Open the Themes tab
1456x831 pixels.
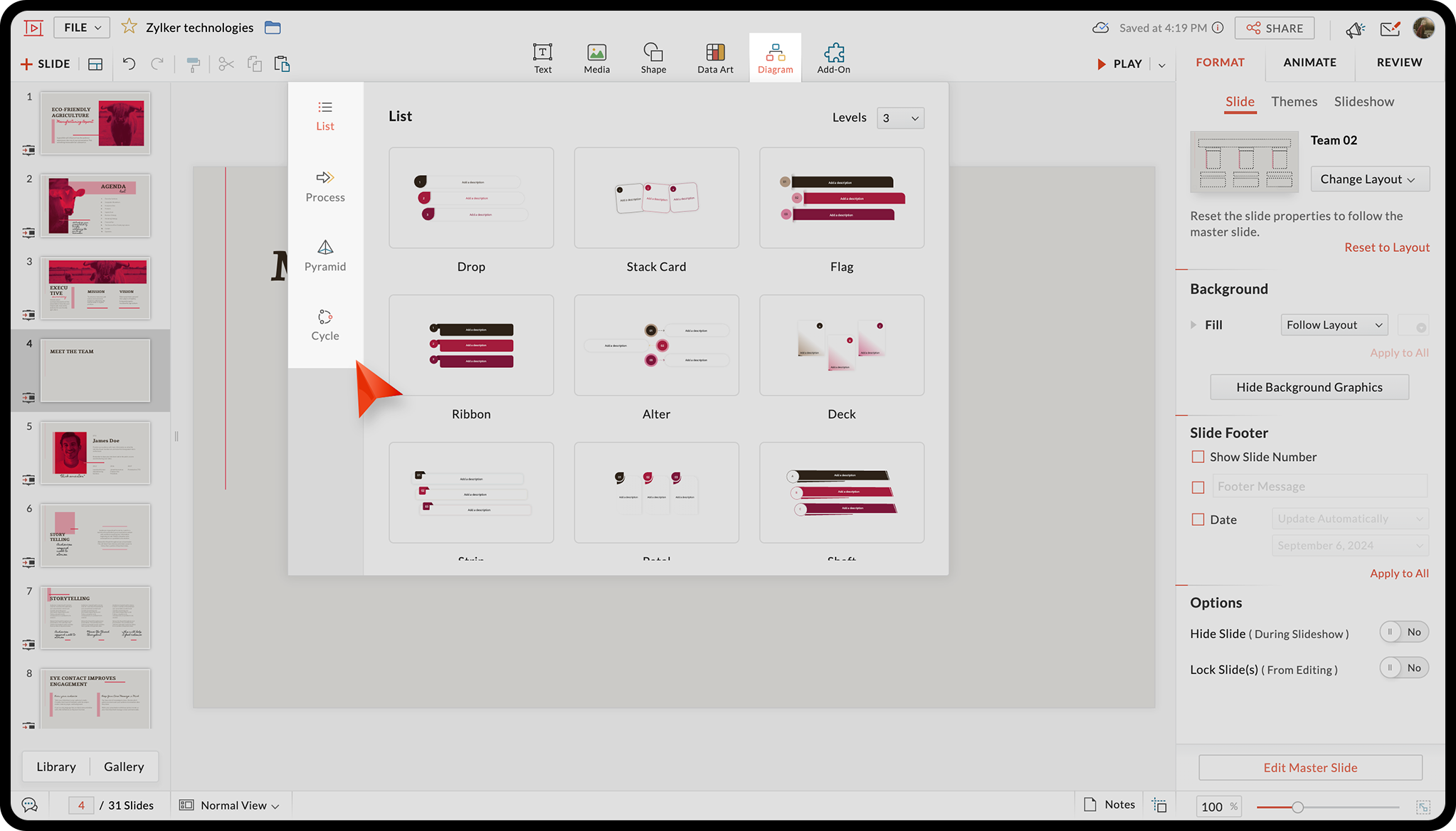pos(1294,102)
